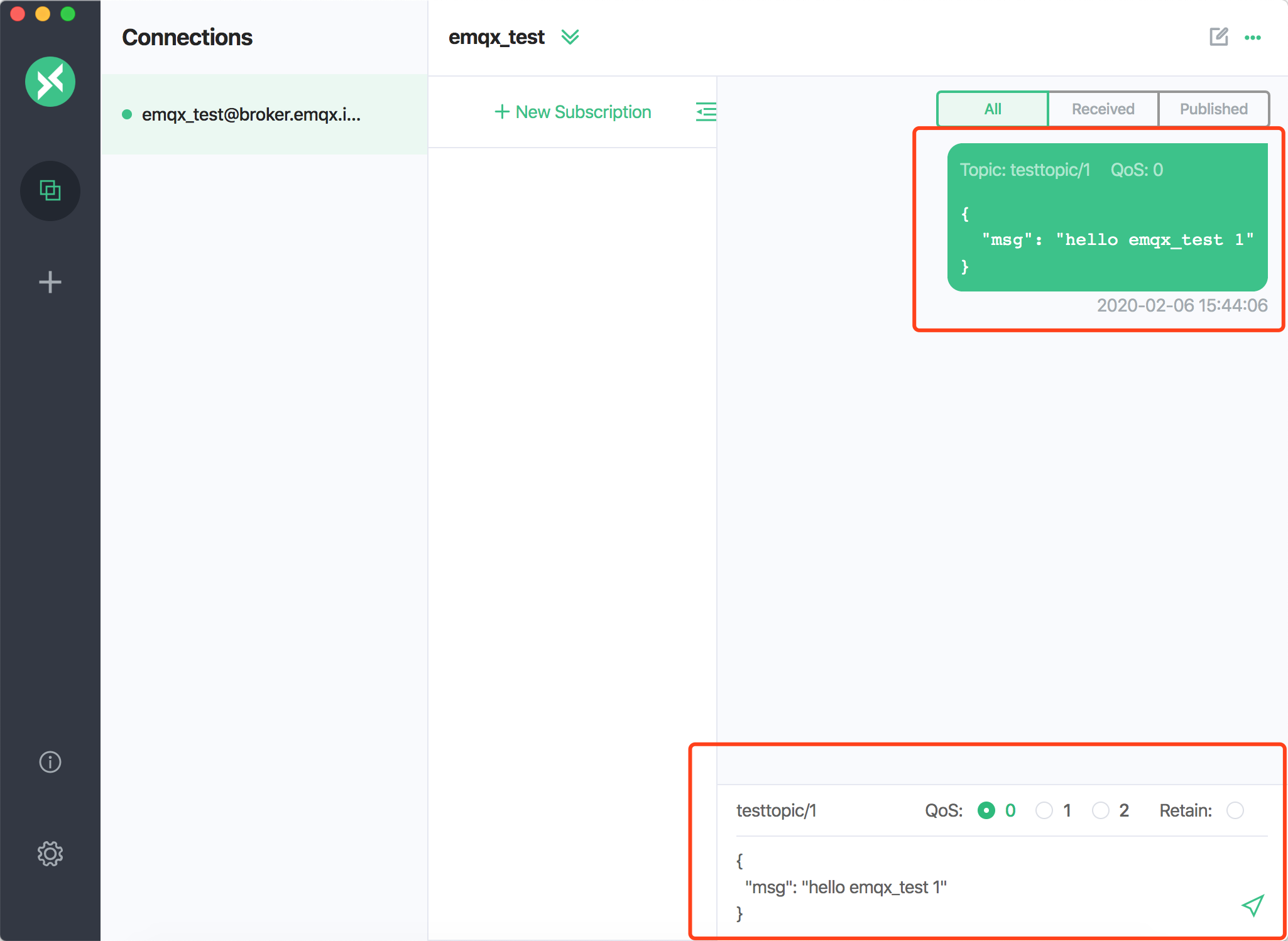Open the About info icon in sidebar
Screen dimensions: 1288x941
tap(50, 762)
